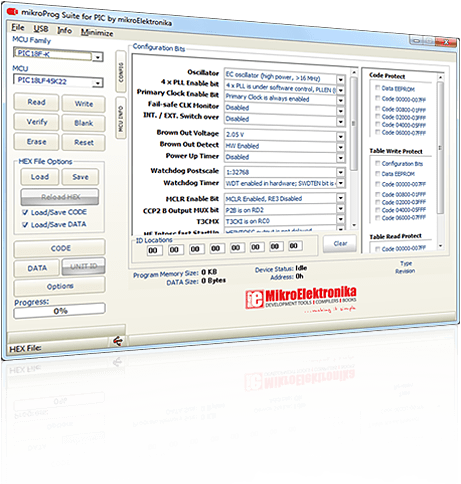
Task: Expand the T3CMX dropdown
Action: pyautogui.click(x=340, y=219)
